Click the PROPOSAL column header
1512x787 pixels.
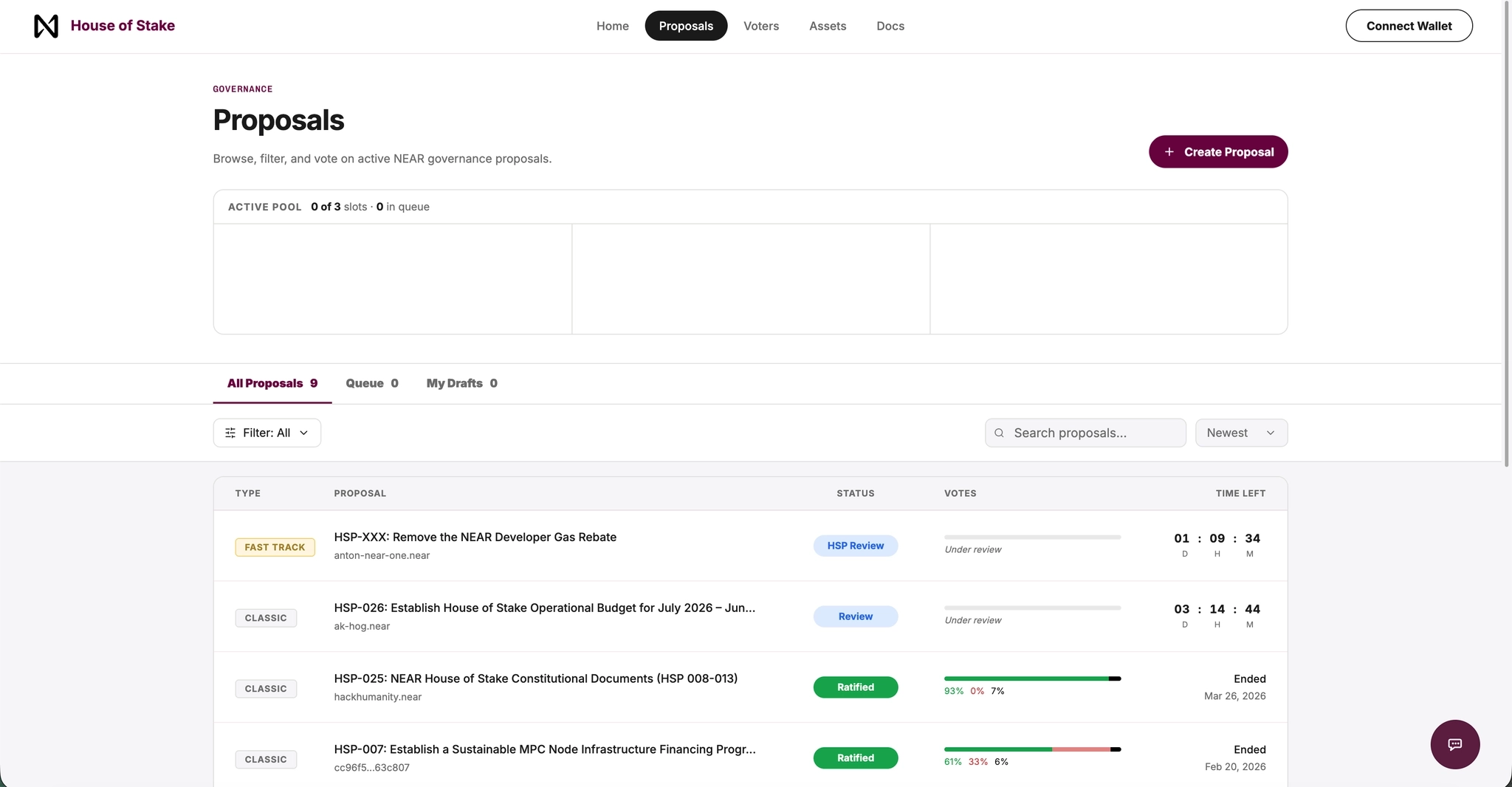tap(360, 493)
